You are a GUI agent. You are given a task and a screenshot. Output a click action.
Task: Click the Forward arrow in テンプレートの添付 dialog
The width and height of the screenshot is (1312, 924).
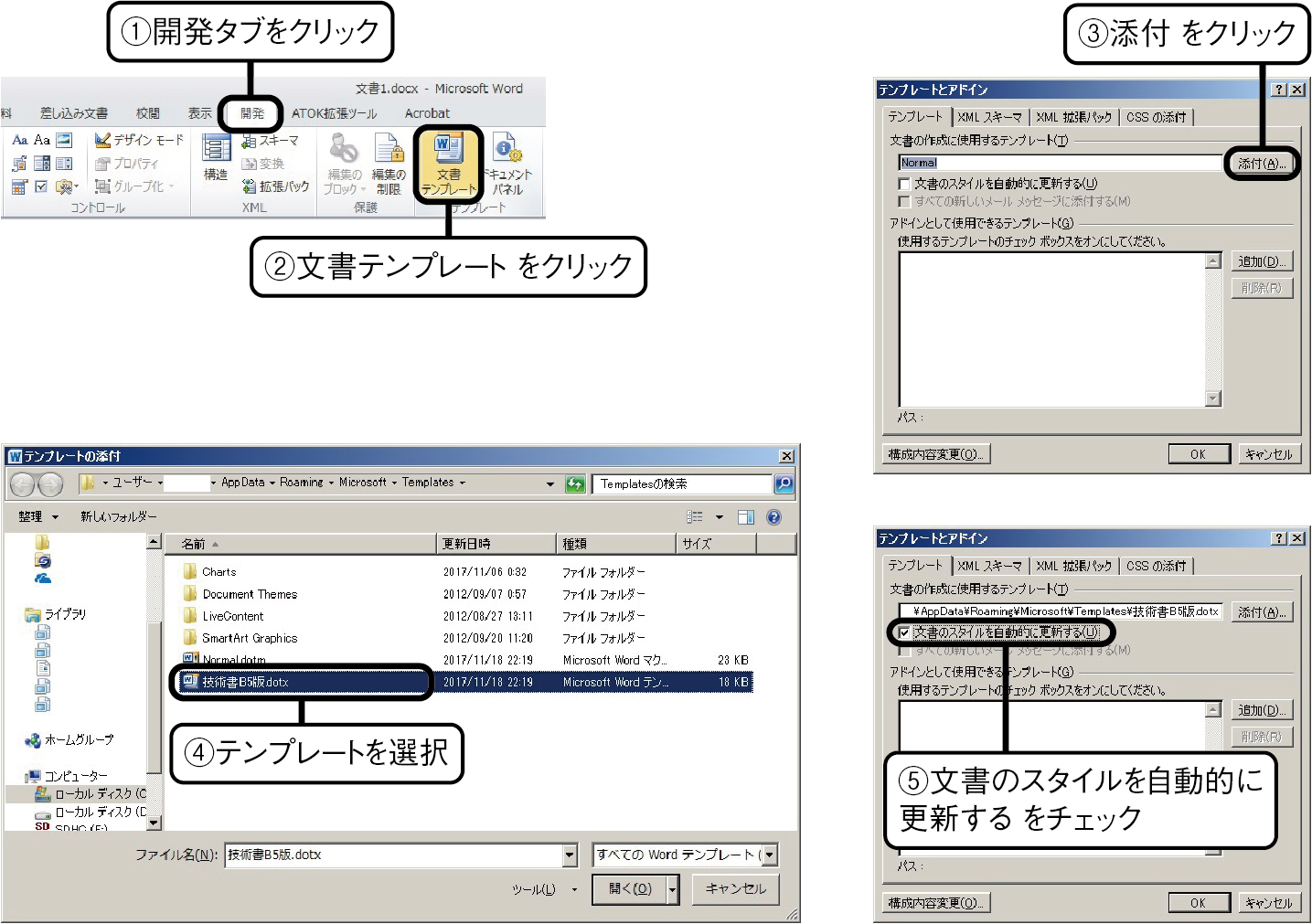(51, 484)
